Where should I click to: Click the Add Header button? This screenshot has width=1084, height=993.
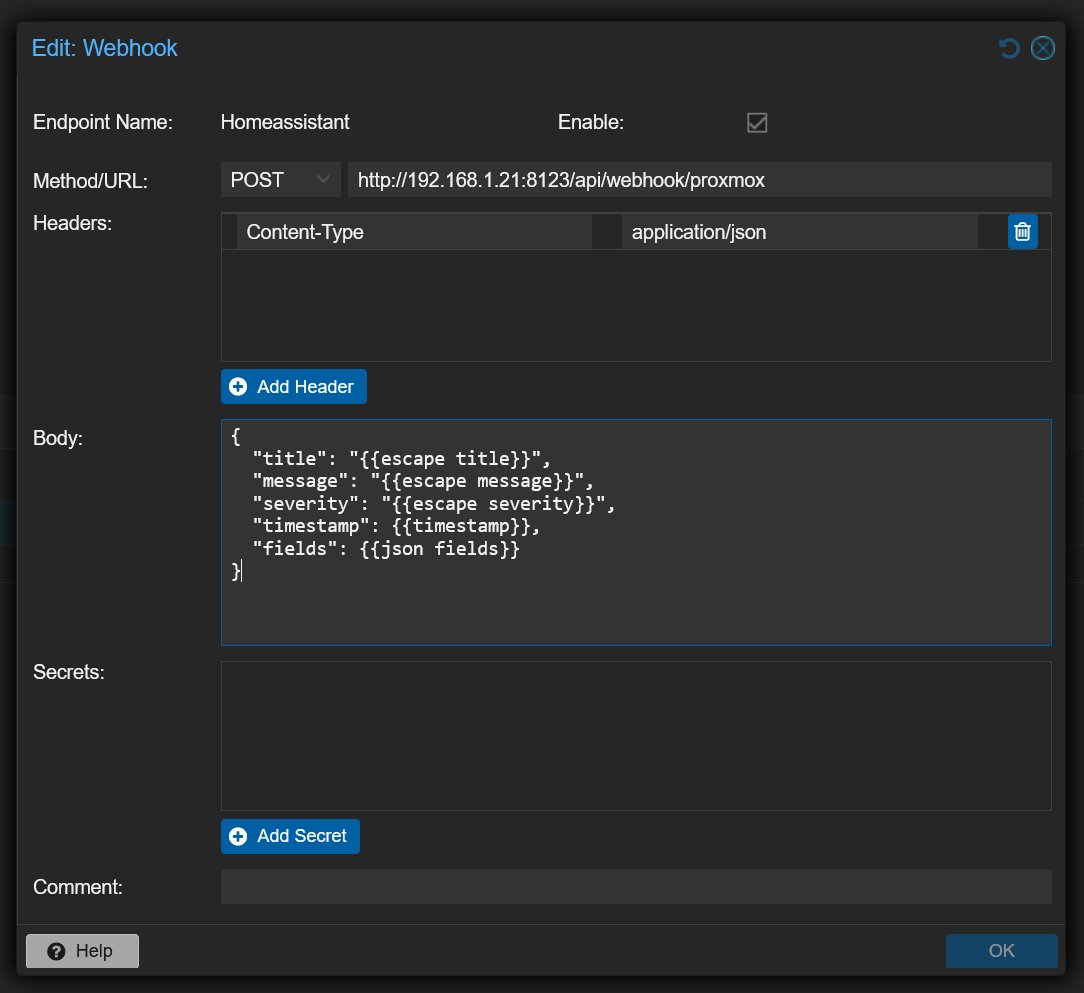[294, 387]
